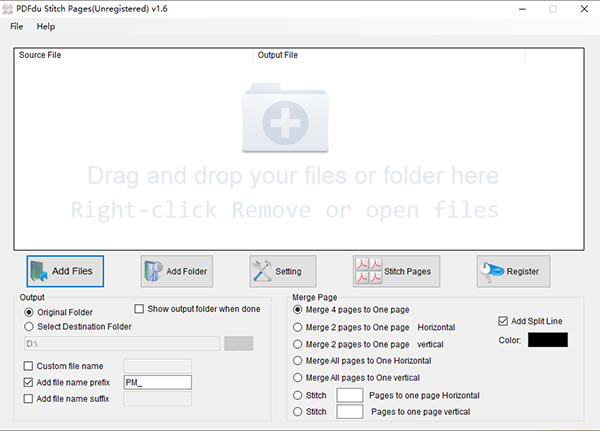Toggle the Add Split Line checkbox
This screenshot has height=431, width=600.
(503, 321)
